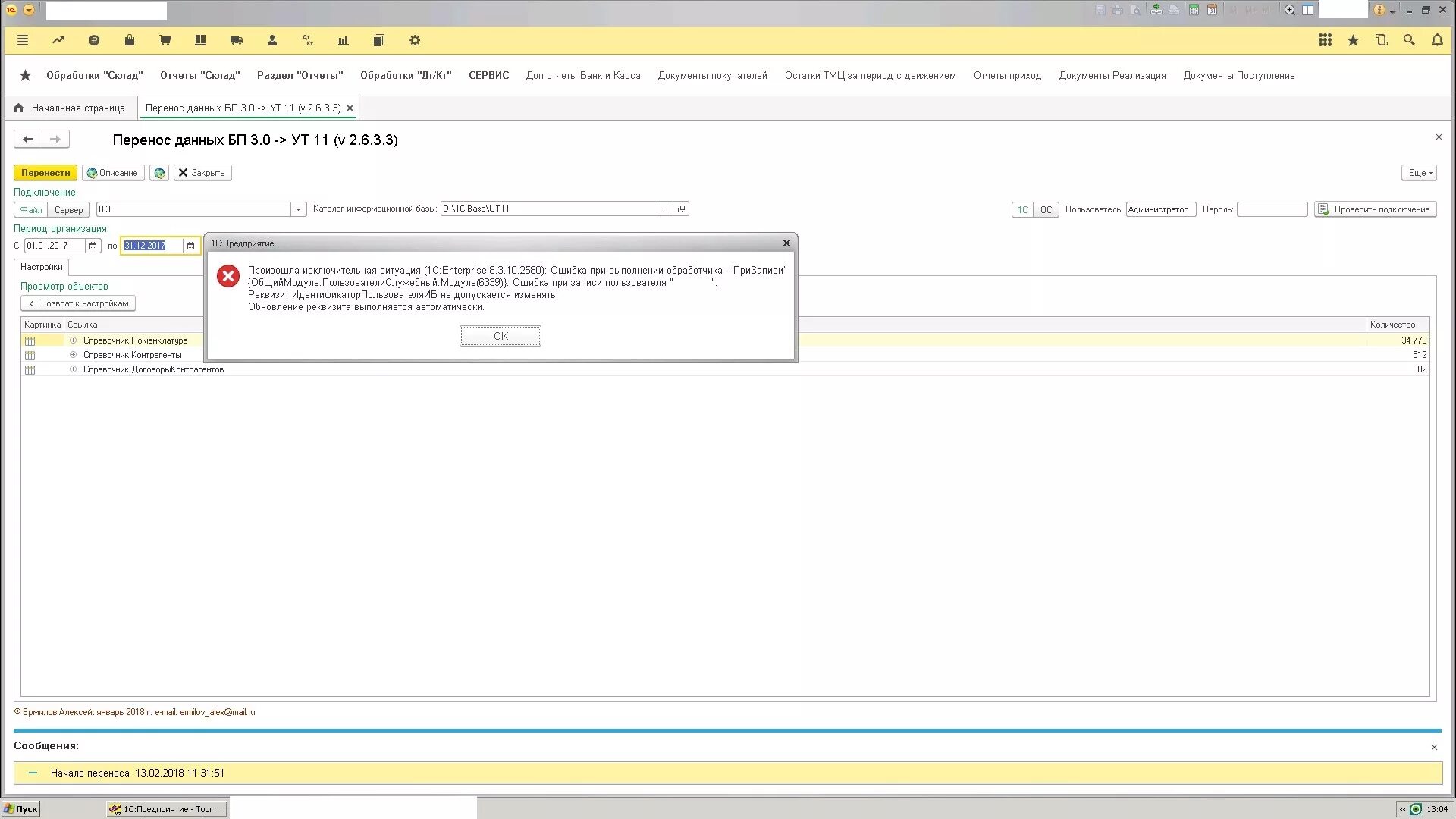Toggle OC authentication option

tap(1046, 209)
